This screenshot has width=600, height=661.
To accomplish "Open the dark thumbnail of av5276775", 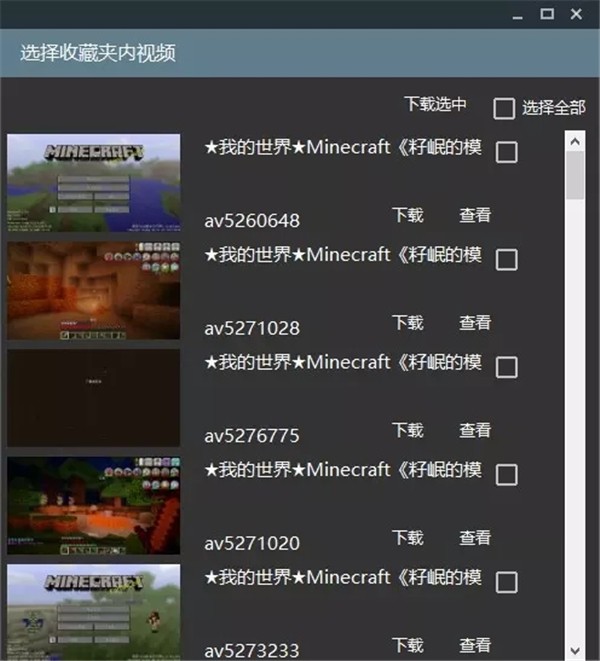I will [94, 398].
